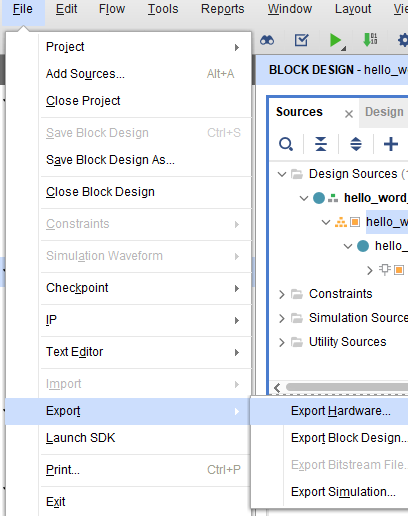The width and height of the screenshot is (408, 516).
Task: Select the Constraints folder label in Sources
Action: coord(341,294)
